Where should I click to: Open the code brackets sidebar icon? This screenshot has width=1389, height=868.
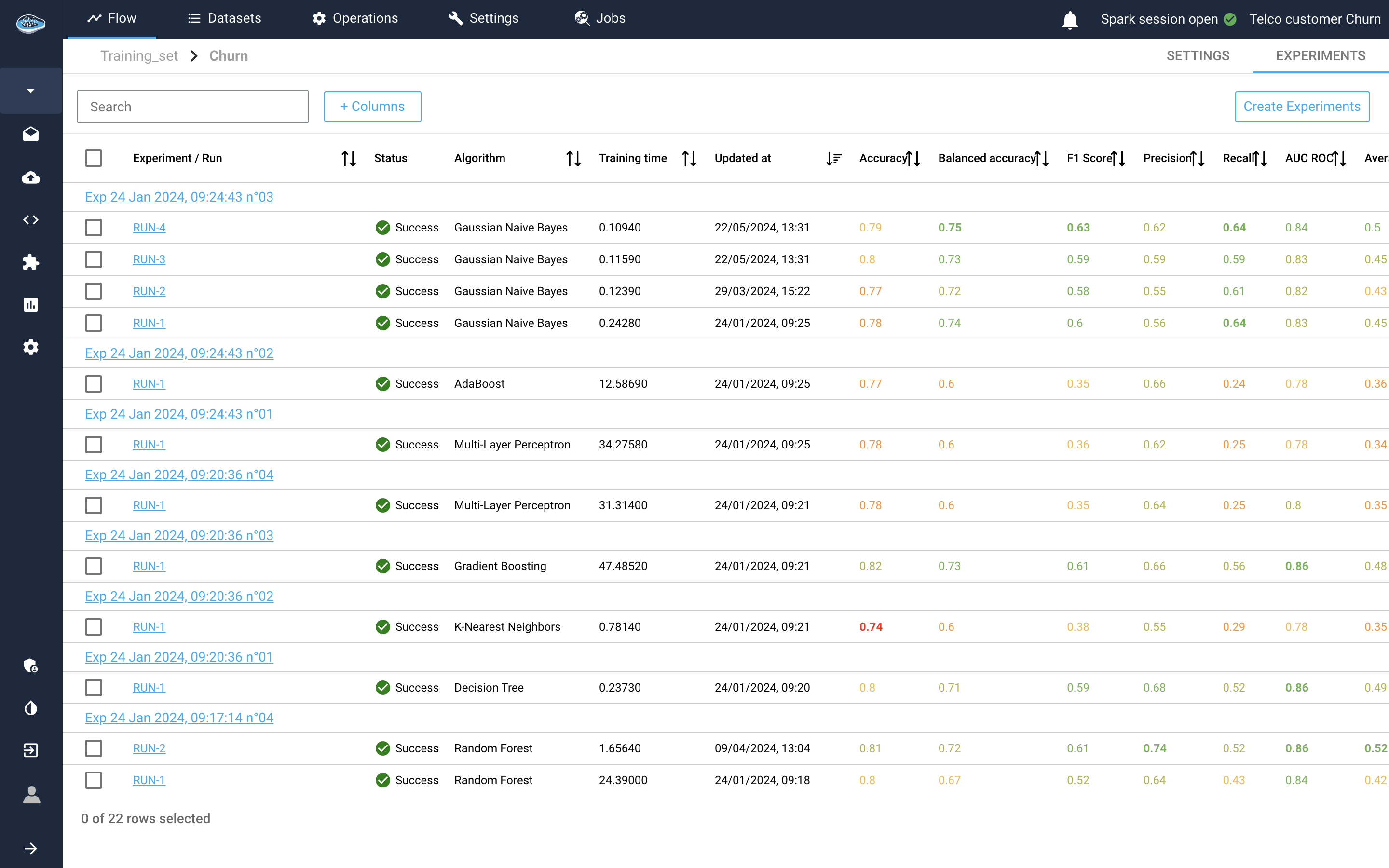31,220
